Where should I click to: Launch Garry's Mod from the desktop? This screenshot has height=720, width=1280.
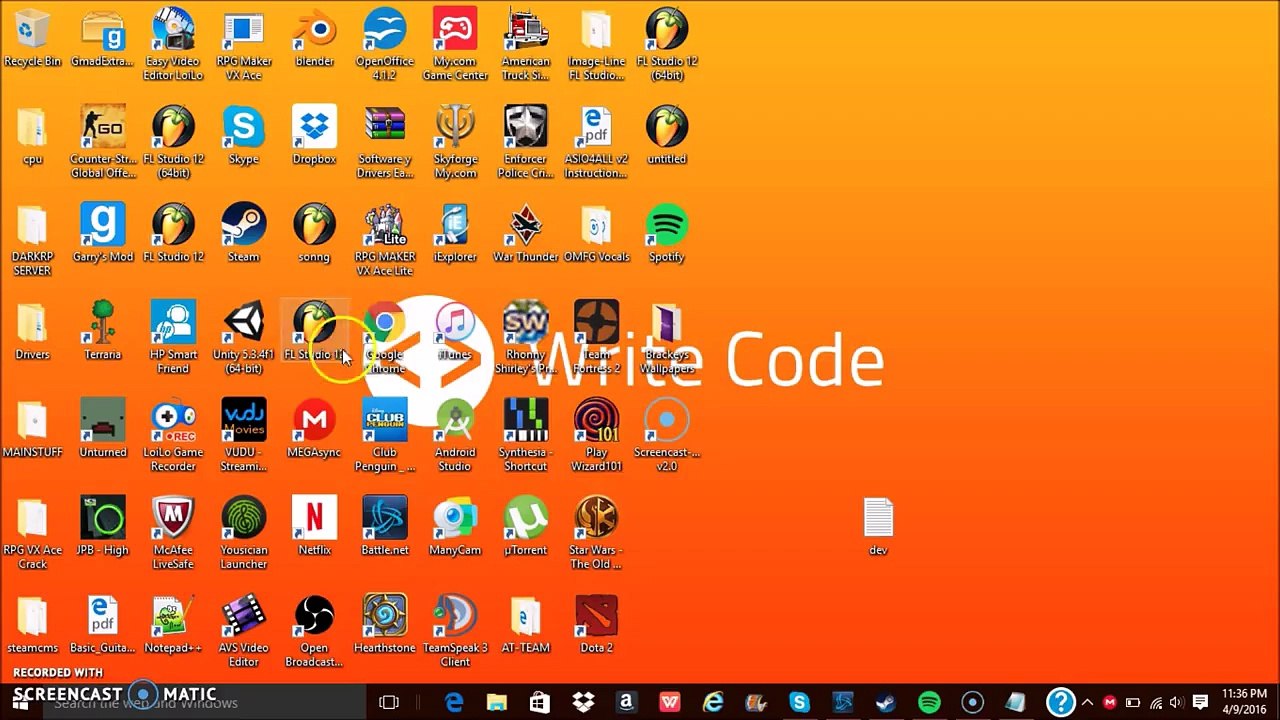coord(103,234)
